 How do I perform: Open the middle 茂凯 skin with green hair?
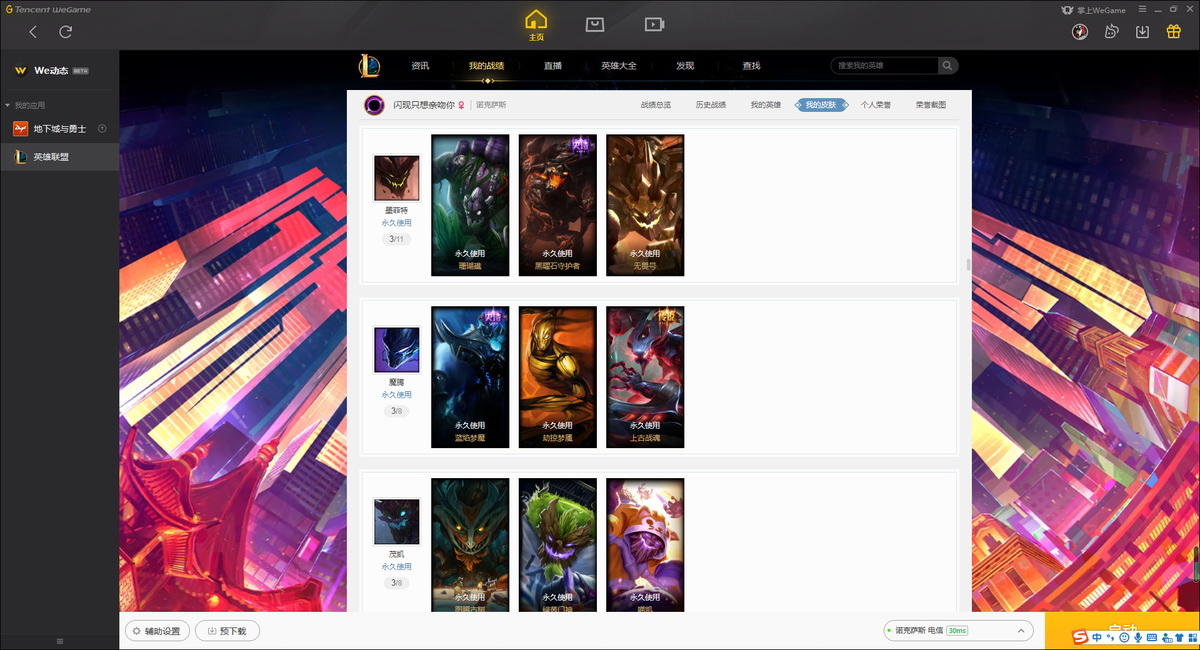pyautogui.click(x=558, y=545)
